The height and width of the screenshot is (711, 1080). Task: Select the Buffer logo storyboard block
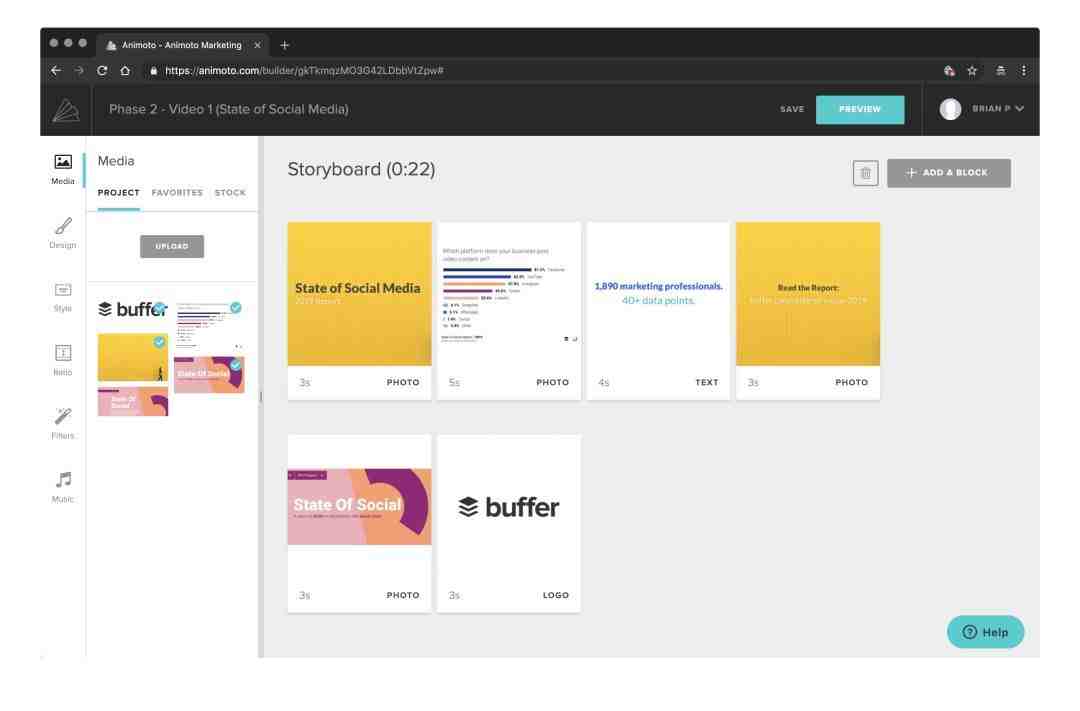tap(508, 523)
